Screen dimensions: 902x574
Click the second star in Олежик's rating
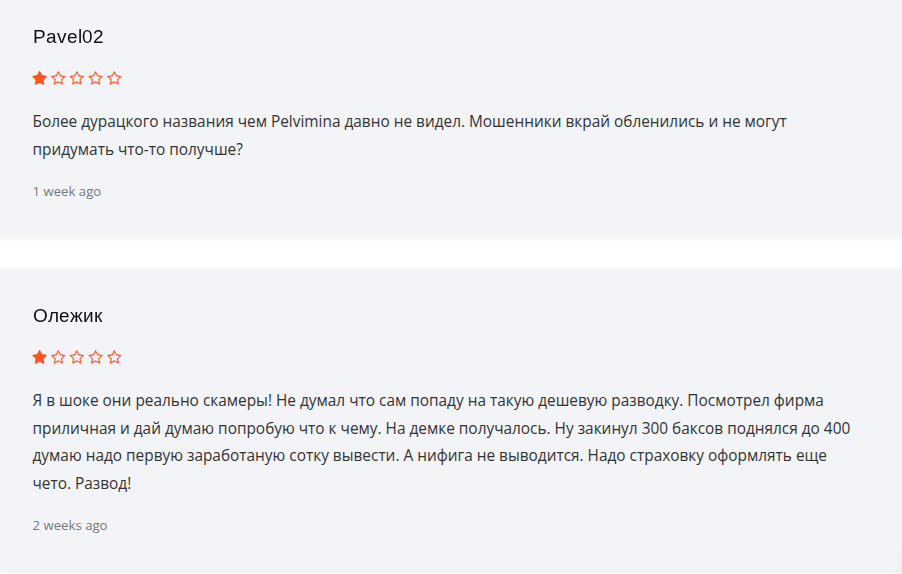coord(59,357)
